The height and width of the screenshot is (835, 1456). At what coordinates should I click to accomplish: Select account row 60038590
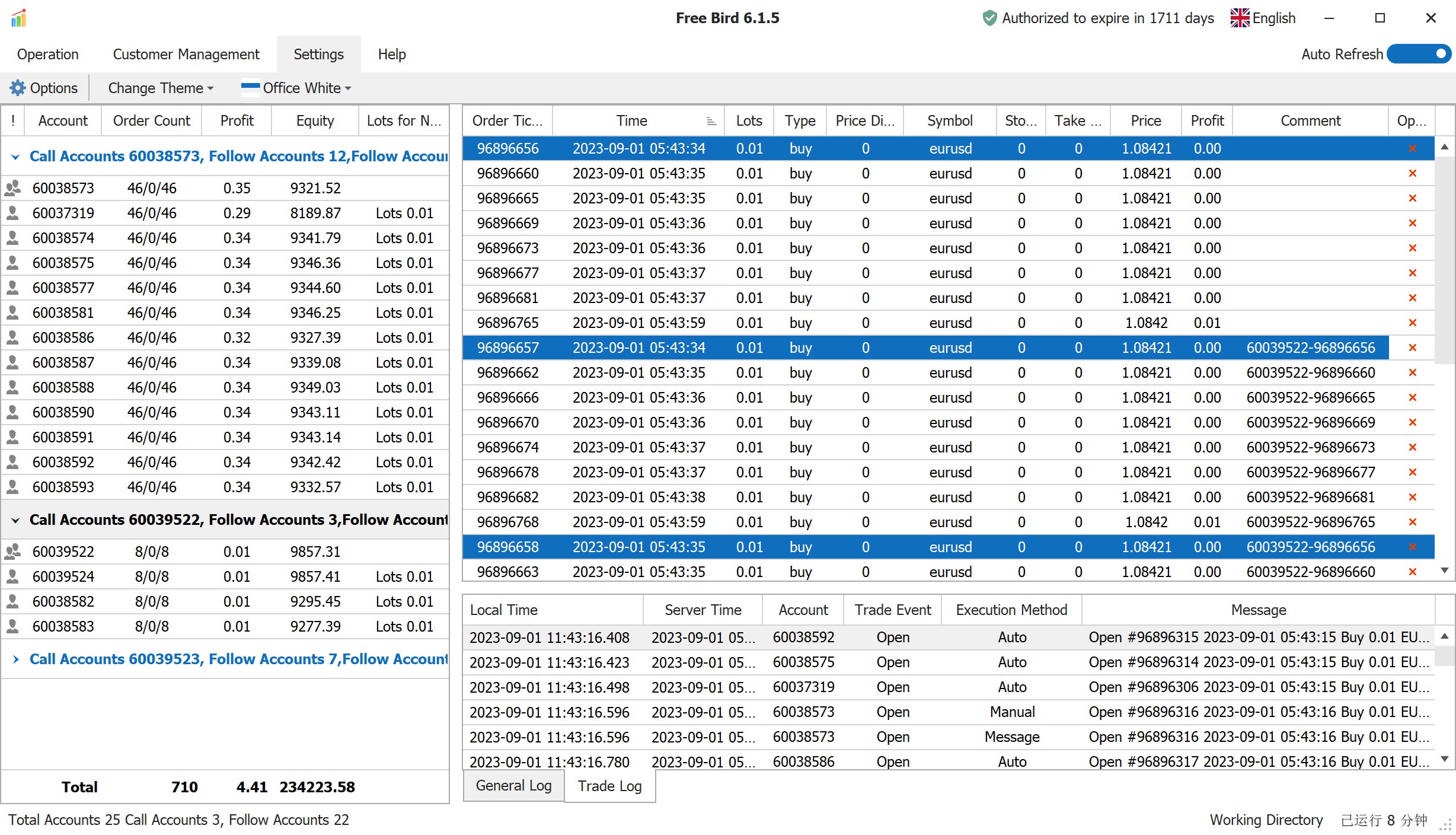225,412
